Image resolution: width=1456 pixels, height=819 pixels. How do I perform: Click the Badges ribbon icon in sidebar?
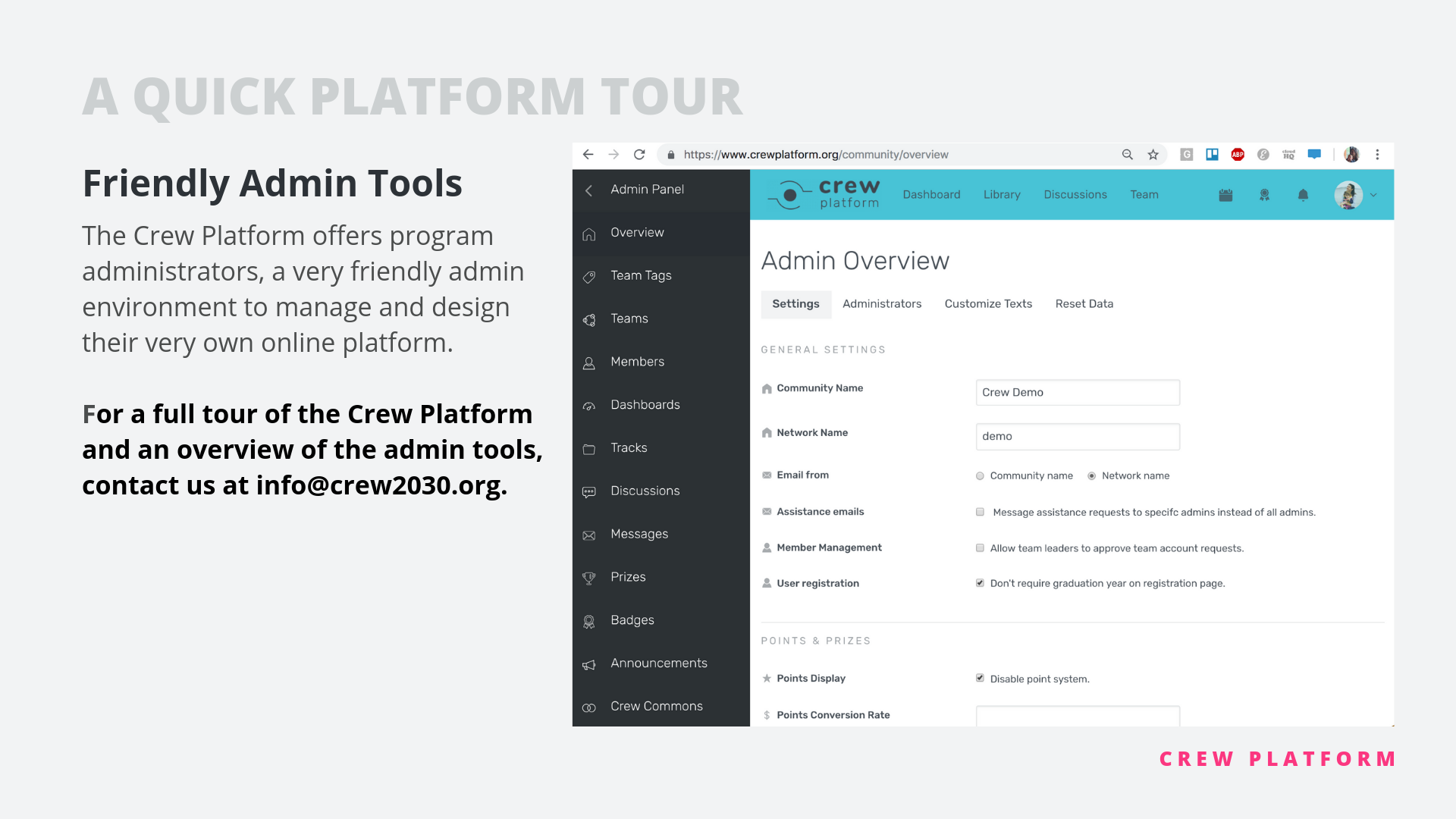[589, 623]
